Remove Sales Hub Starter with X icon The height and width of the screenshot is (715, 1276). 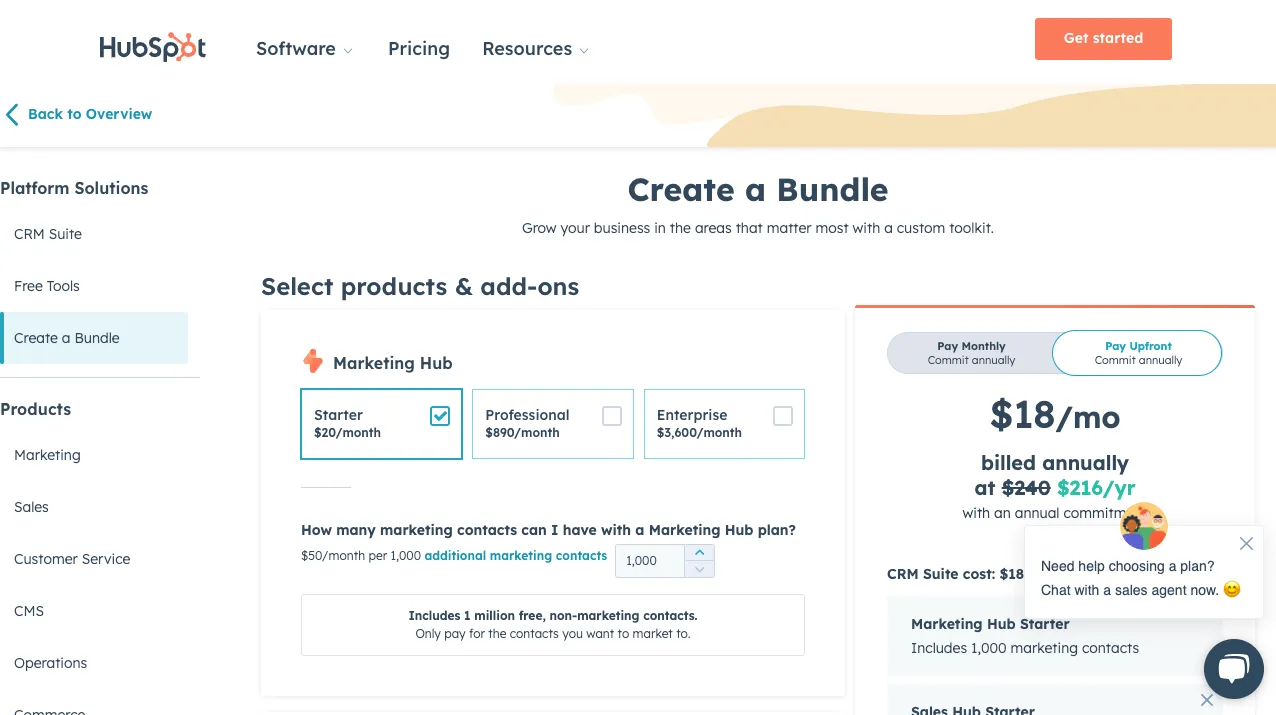(1207, 700)
